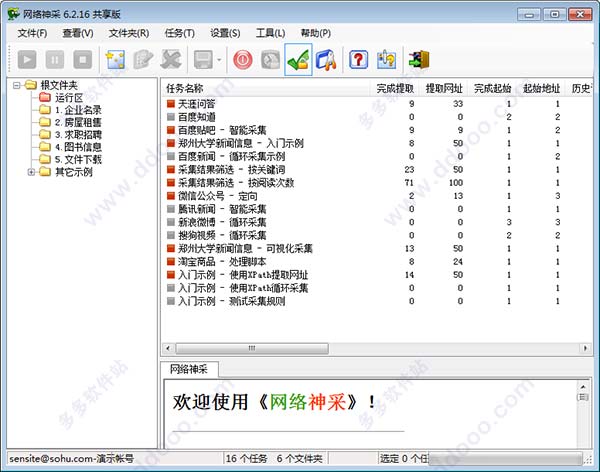Click the Delete task X icon

click(171, 60)
